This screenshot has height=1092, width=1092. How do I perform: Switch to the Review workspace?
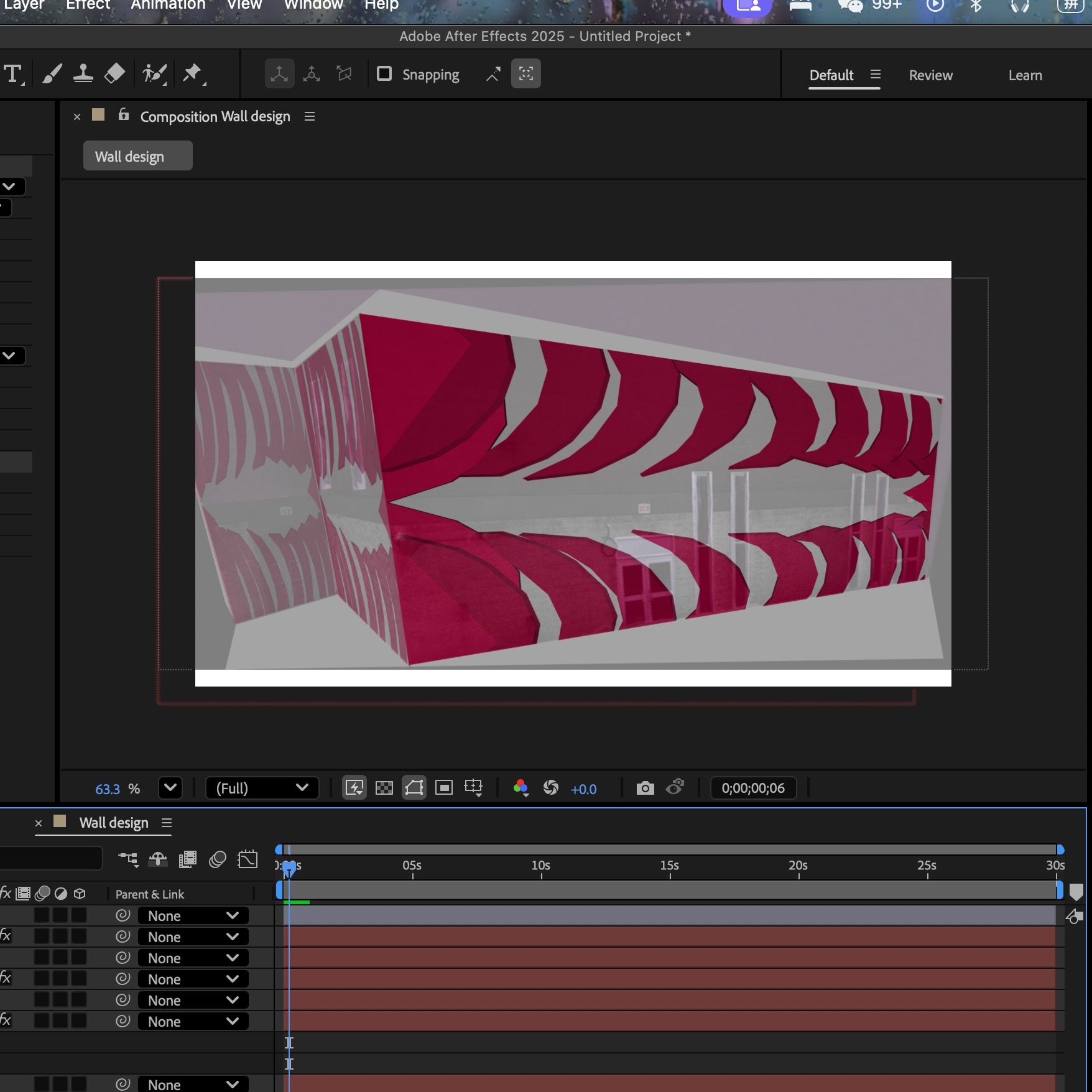(930, 75)
